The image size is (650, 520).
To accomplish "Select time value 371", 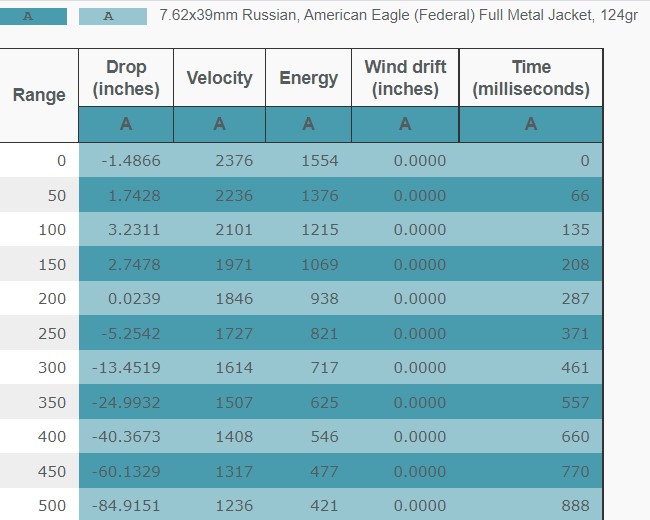I will pos(575,333).
